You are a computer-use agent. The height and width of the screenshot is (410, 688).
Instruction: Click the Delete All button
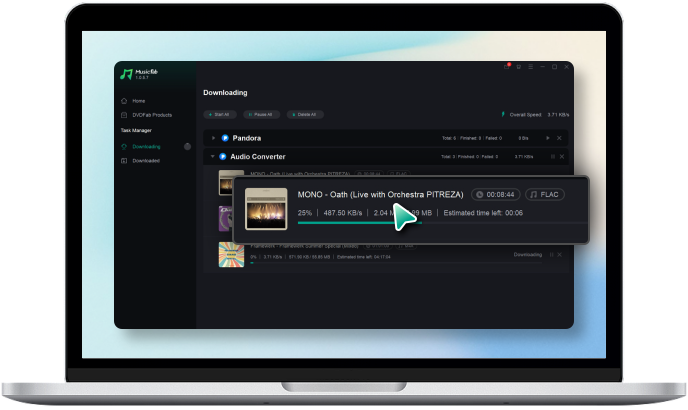point(305,115)
